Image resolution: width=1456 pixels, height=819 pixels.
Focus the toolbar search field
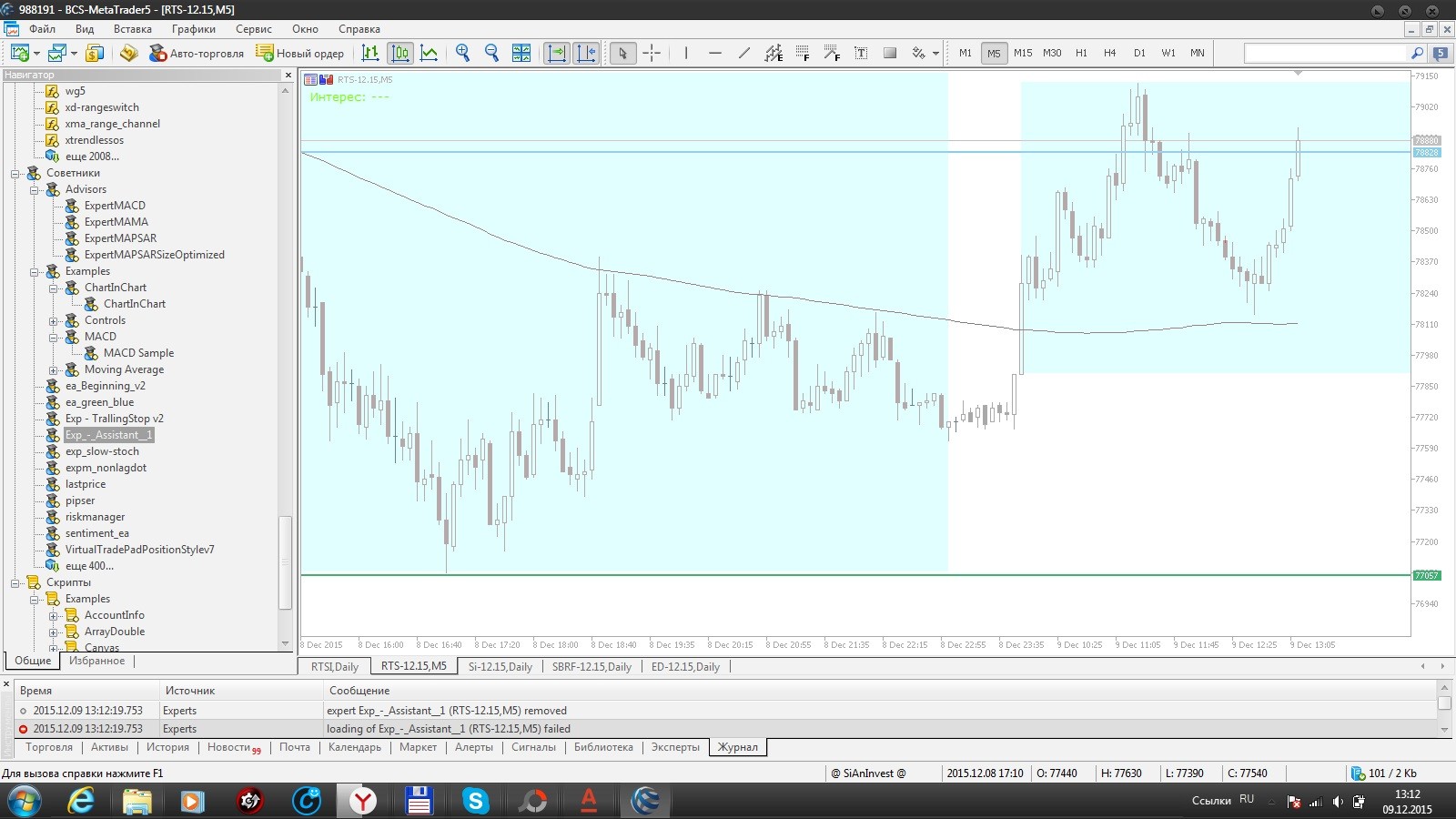(x=1326, y=53)
